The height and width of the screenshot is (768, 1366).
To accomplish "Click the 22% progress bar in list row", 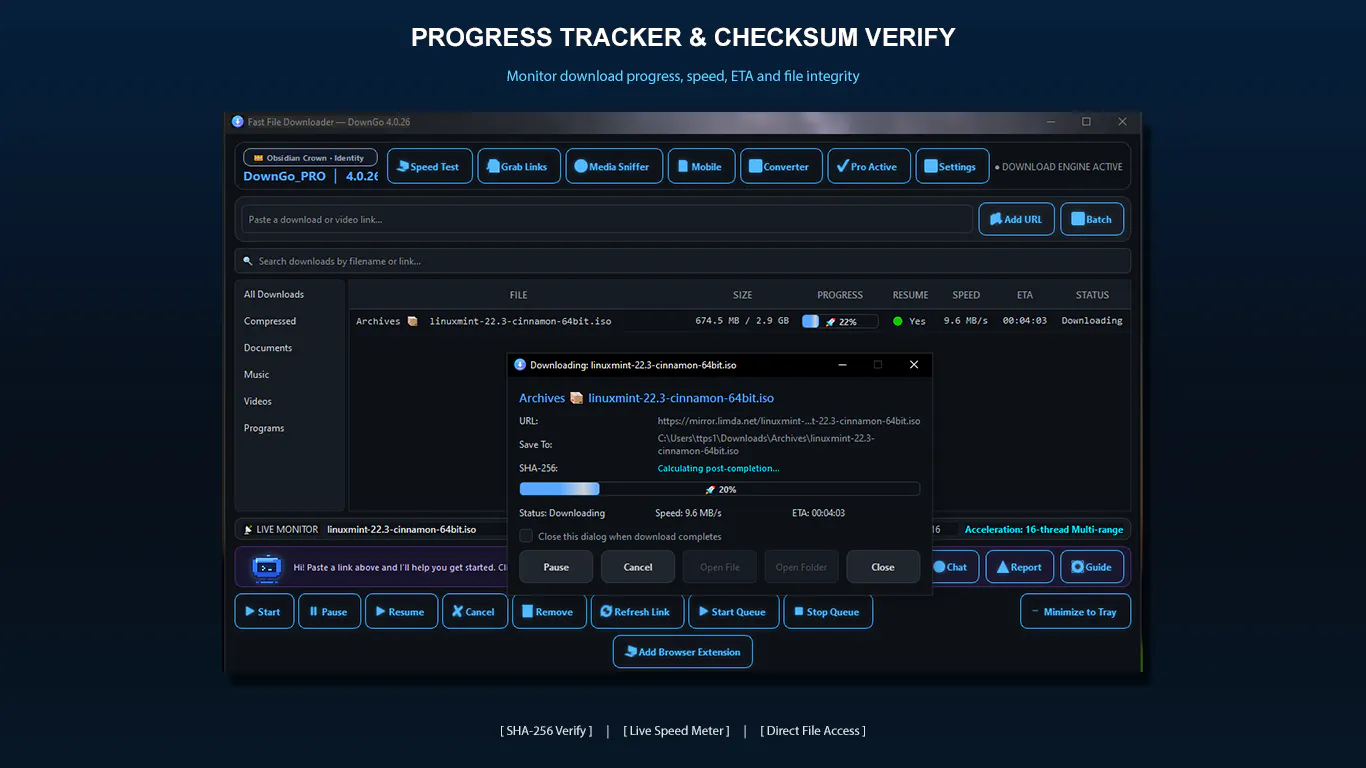I will click(840, 321).
